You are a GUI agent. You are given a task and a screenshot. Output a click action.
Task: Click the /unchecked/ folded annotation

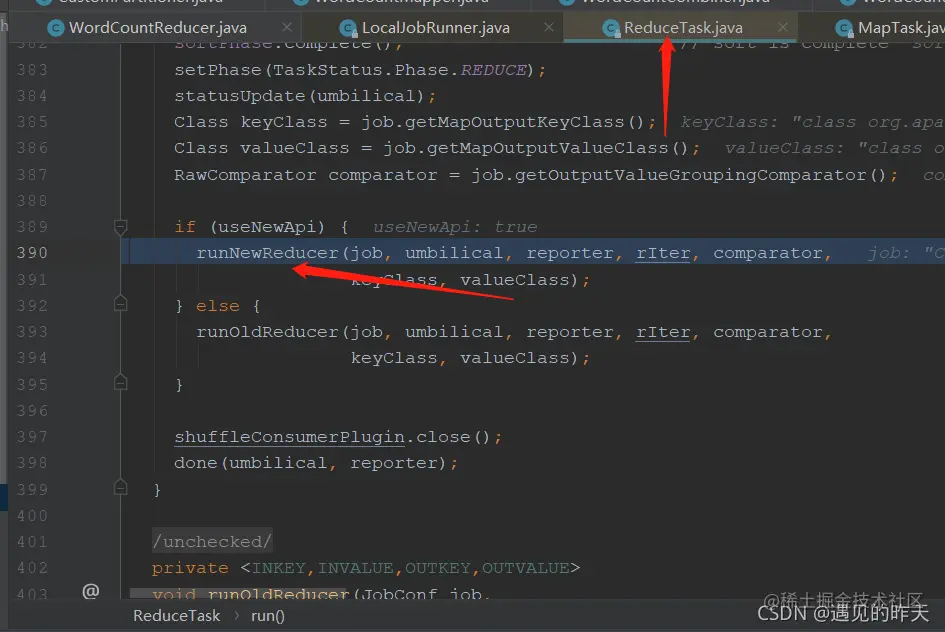point(212,542)
